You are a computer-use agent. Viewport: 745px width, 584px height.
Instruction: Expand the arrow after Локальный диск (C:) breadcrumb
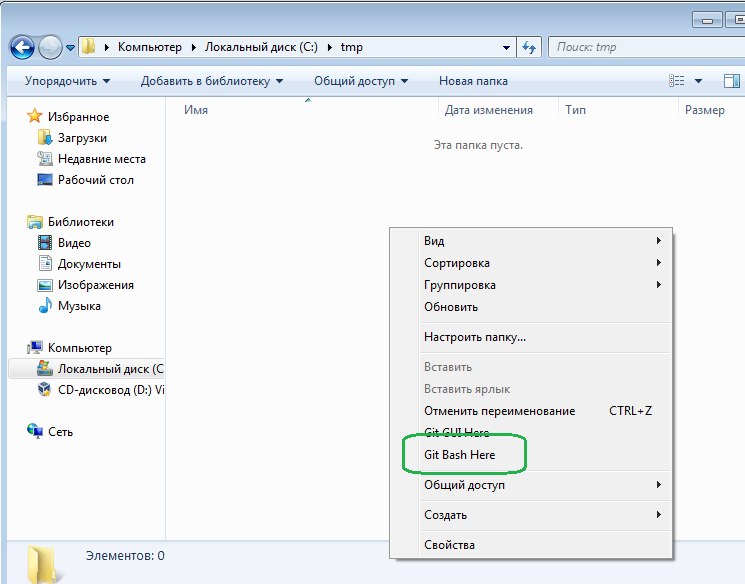[329, 47]
